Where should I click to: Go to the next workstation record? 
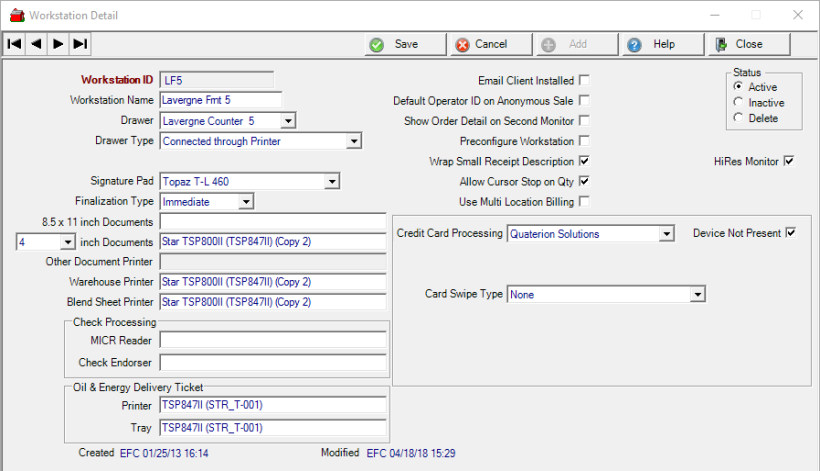[58, 44]
